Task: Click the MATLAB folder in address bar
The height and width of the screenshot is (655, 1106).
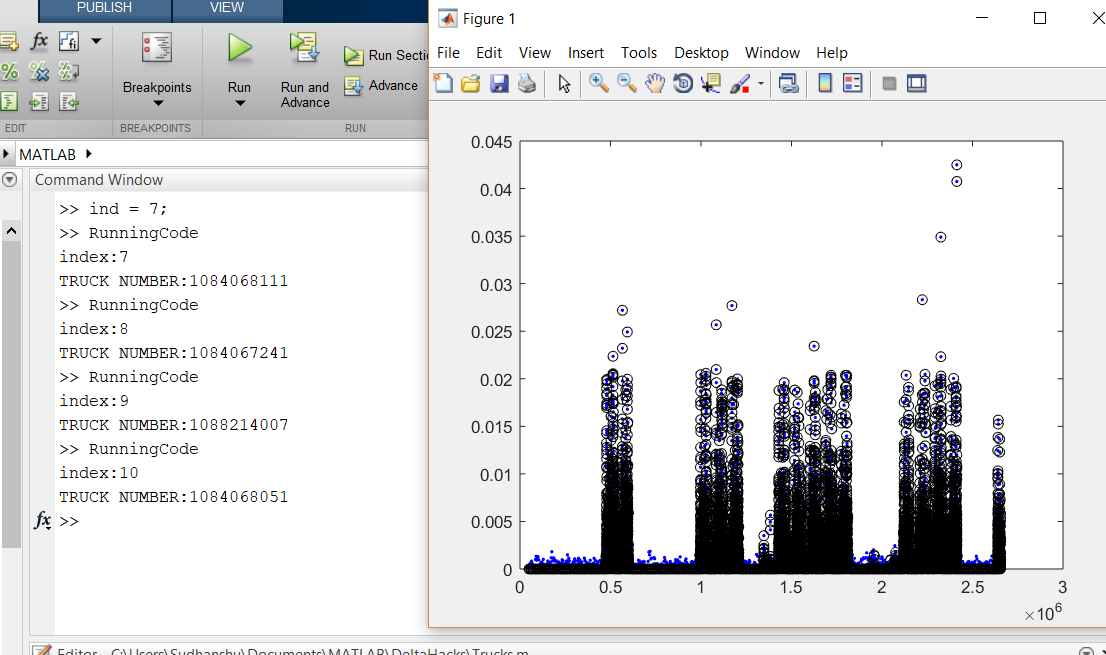Action: [47, 154]
